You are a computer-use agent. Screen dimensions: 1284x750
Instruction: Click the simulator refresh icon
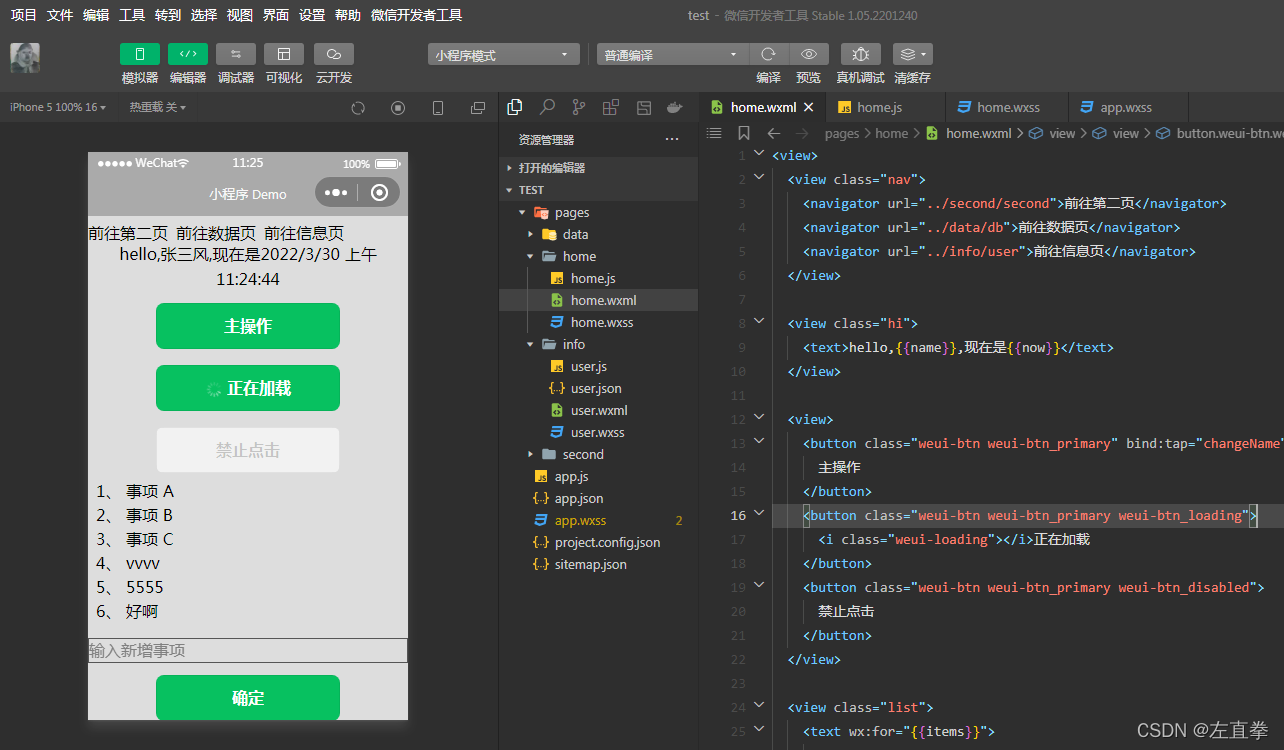358,108
